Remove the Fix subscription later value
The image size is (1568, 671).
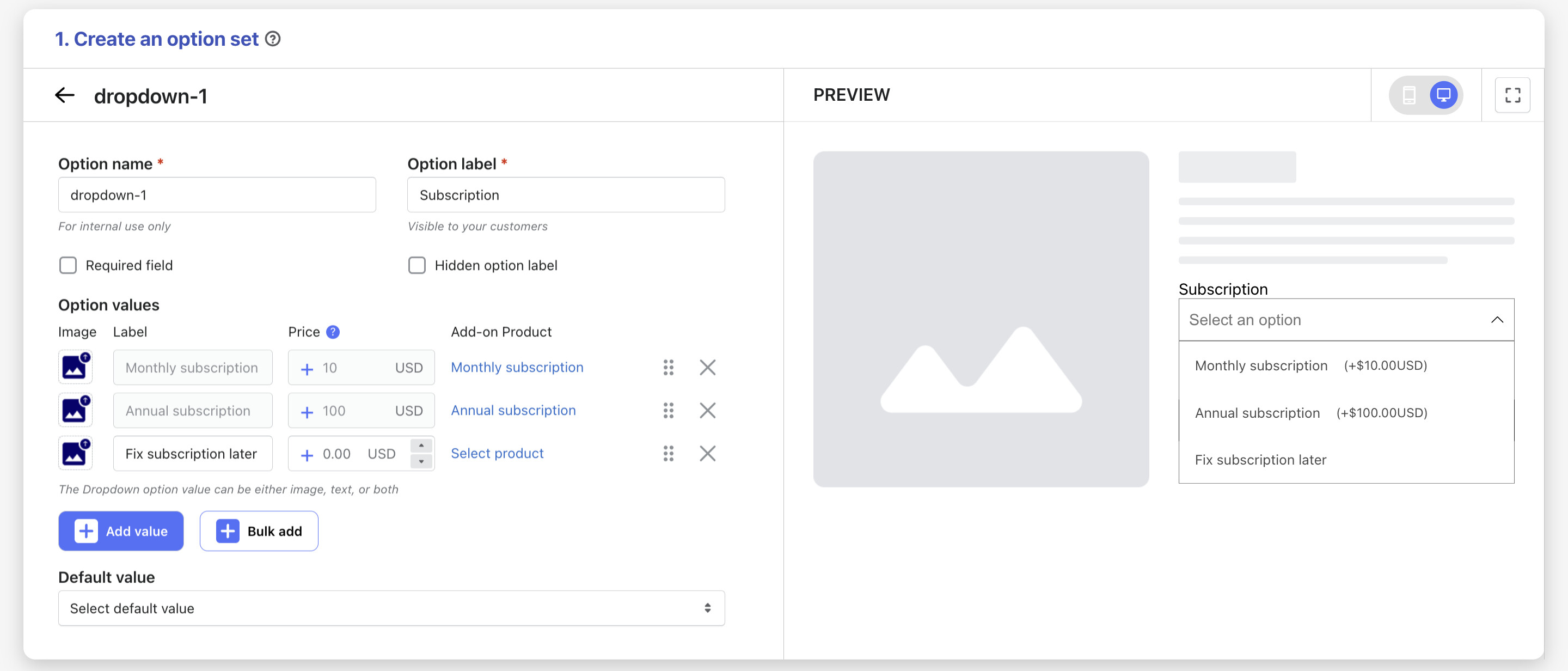point(707,454)
